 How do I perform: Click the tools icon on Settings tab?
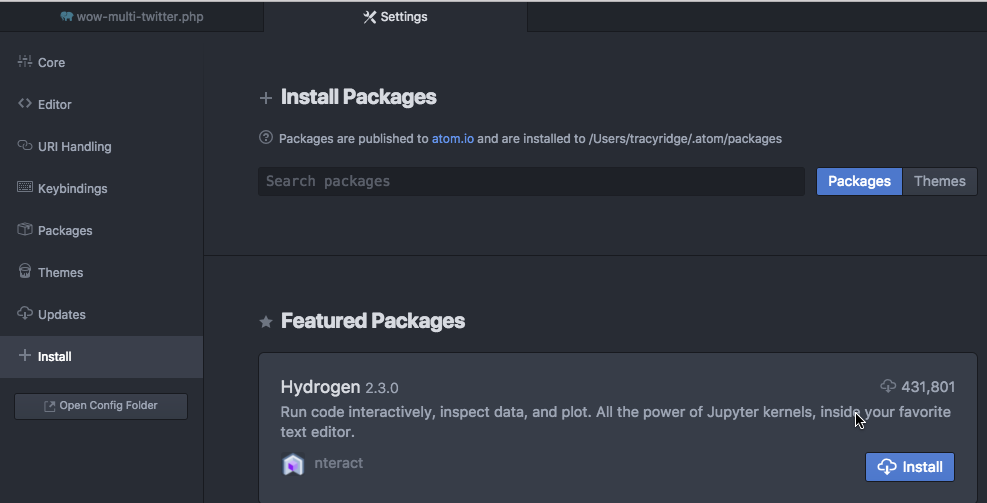(x=369, y=17)
